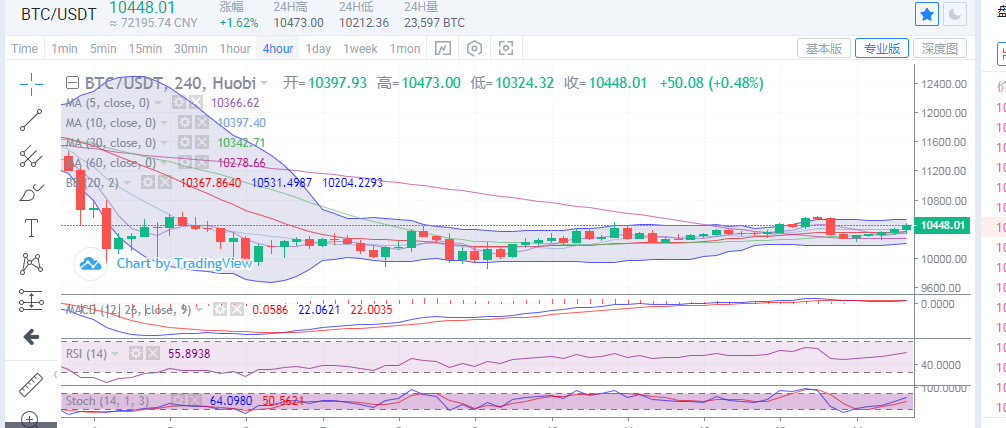The height and width of the screenshot is (428, 1006).
Task: Select the 1week interval
Action: 361,49
